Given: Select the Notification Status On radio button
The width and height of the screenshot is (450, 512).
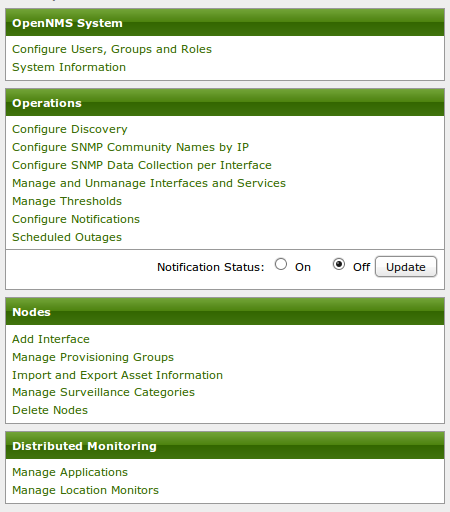Looking at the screenshot, I should click(281, 264).
